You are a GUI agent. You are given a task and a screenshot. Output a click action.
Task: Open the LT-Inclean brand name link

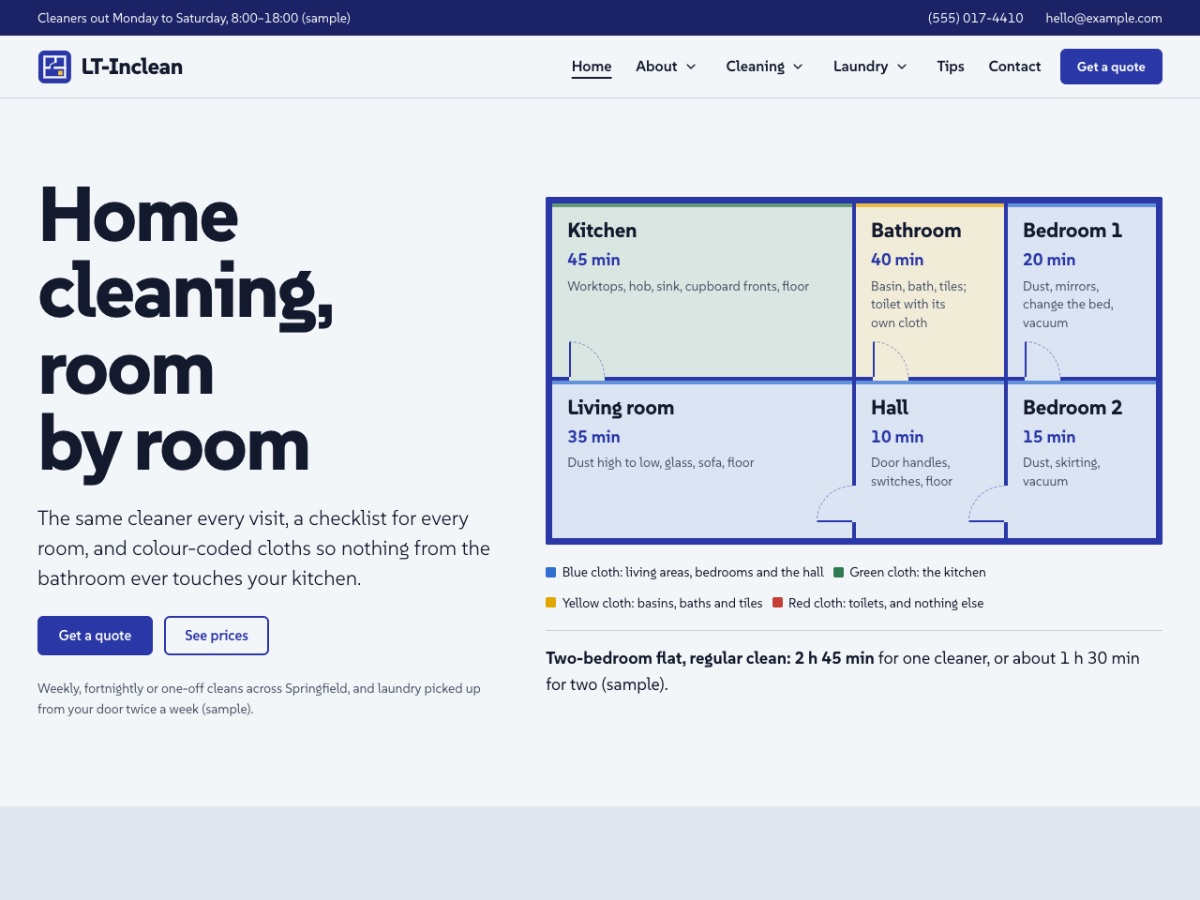click(132, 67)
